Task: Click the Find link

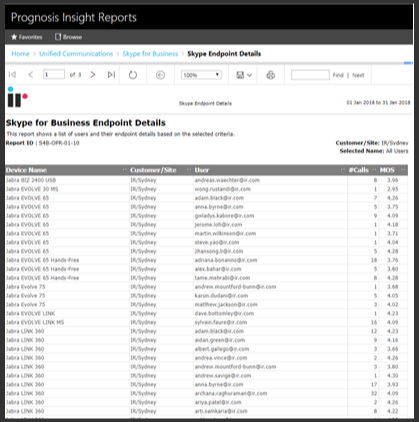Action: pos(338,75)
